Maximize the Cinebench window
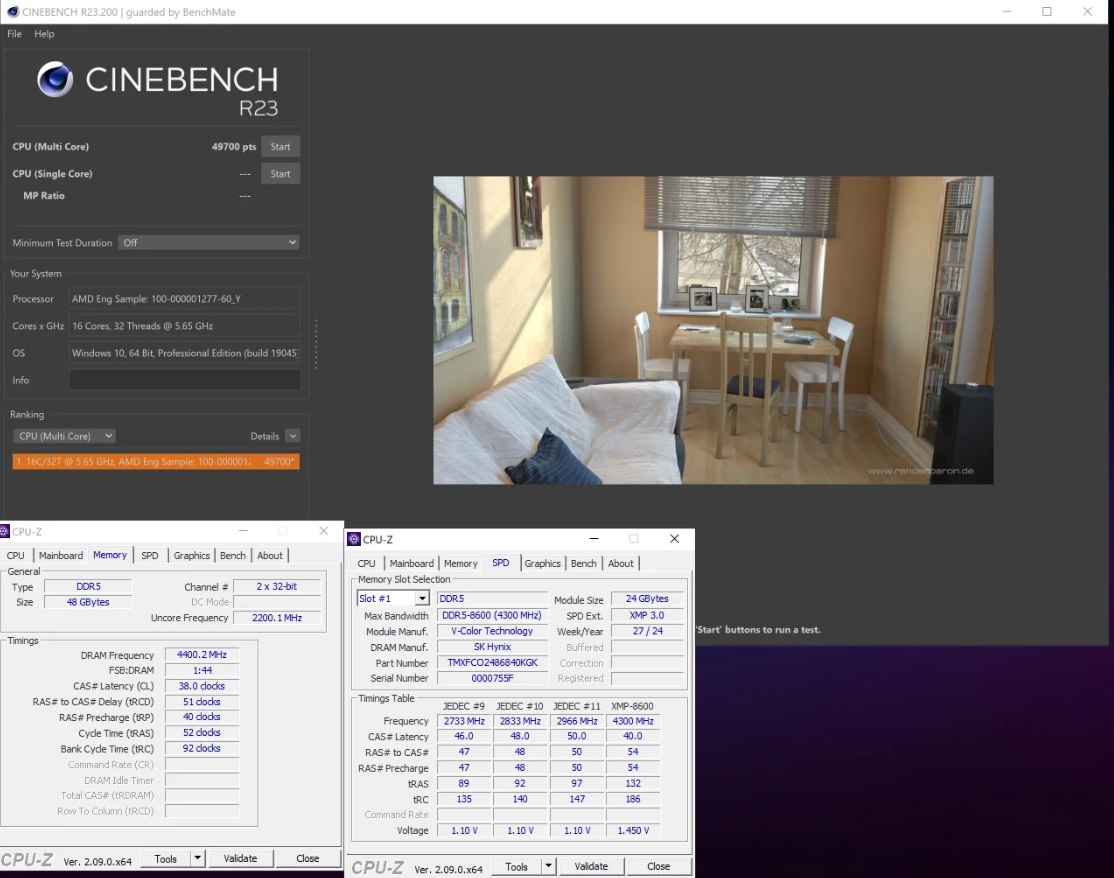 (1047, 11)
